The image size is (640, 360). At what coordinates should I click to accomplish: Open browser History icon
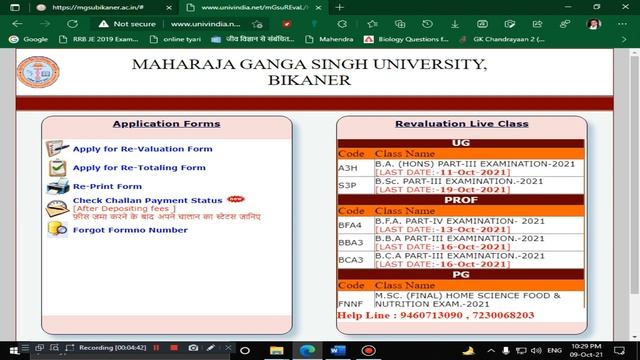click(427, 24)
